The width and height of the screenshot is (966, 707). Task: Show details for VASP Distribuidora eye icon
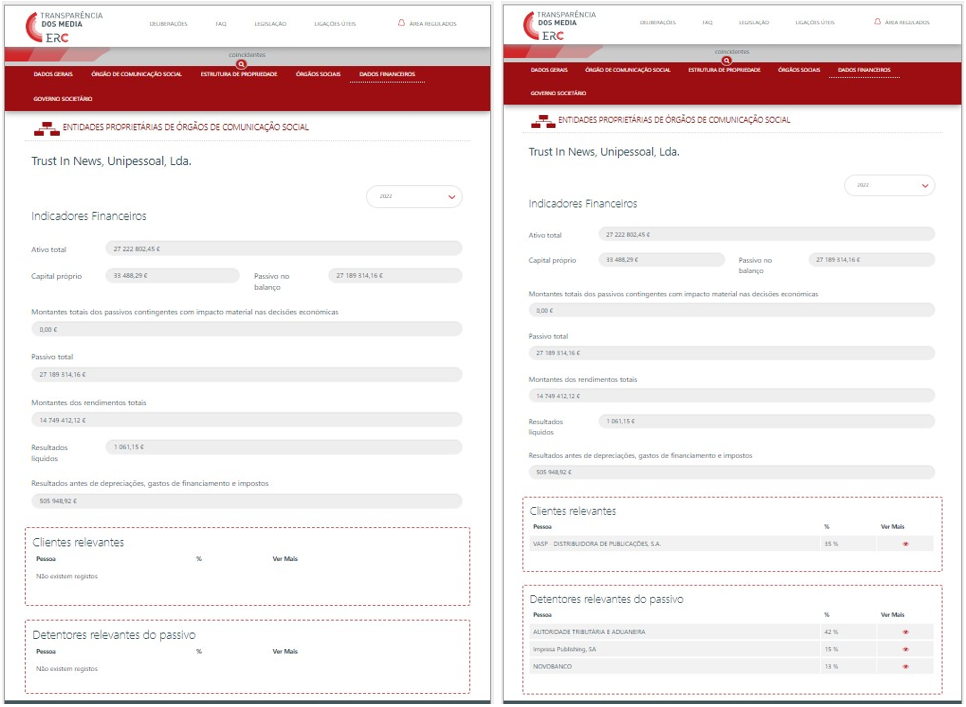tap(905, 544)
